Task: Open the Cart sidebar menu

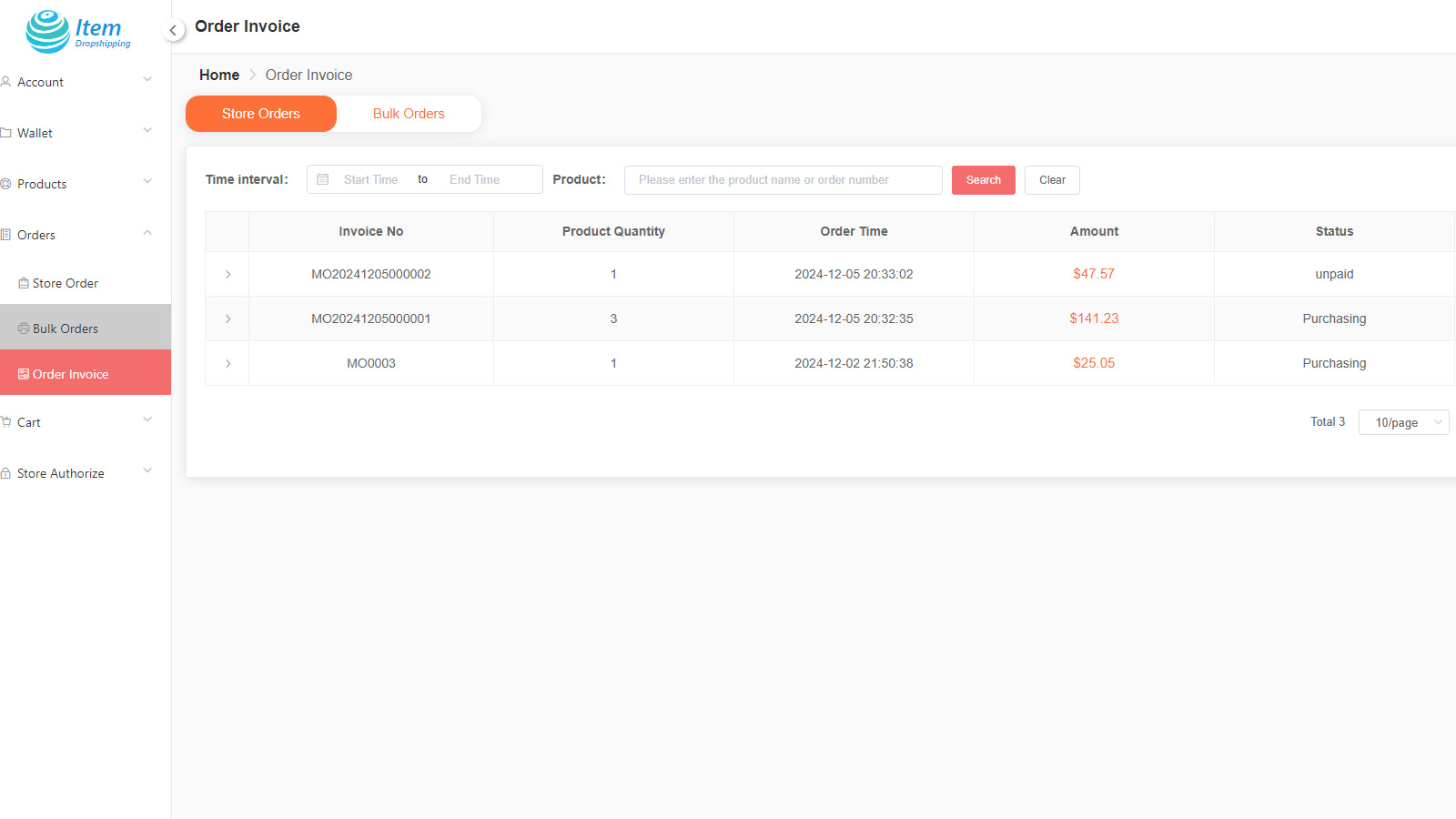Action: (x=86, y=422)
